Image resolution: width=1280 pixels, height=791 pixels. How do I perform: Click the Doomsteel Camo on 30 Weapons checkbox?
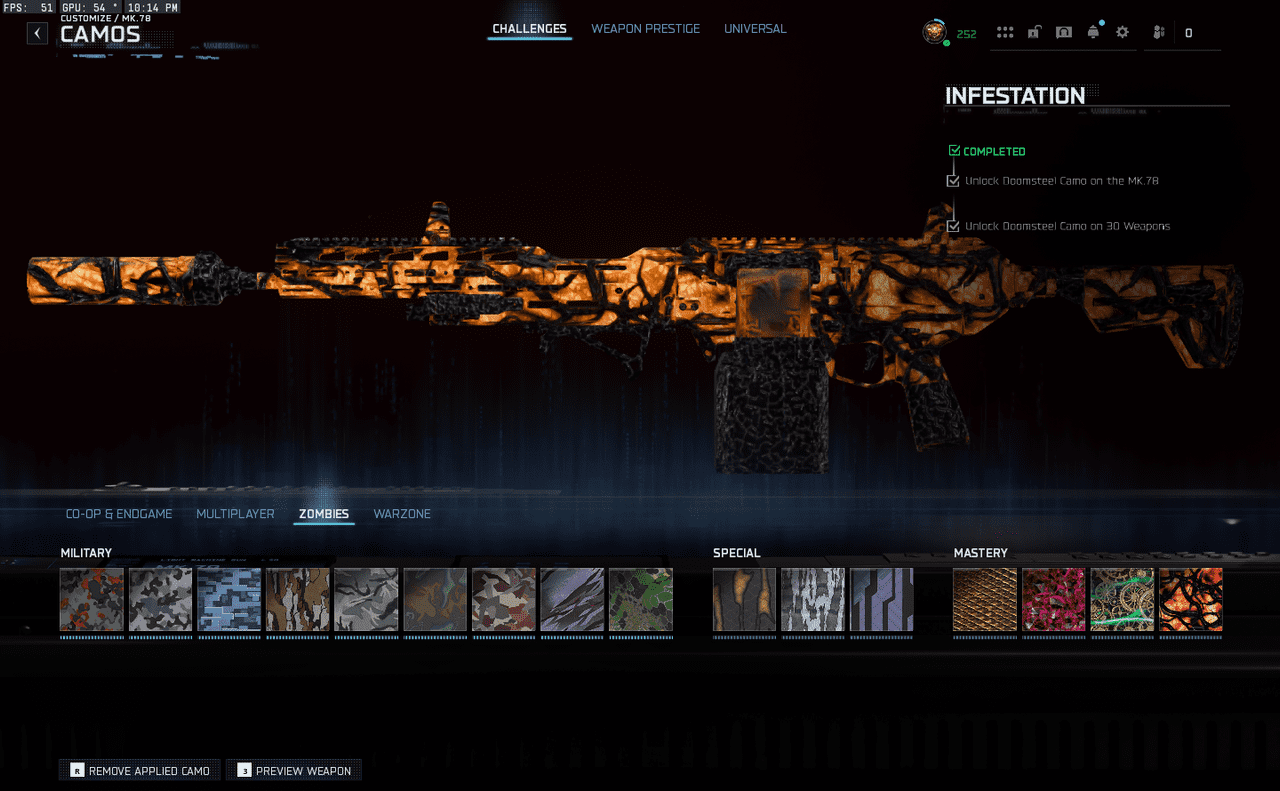(x=953, y=226)
